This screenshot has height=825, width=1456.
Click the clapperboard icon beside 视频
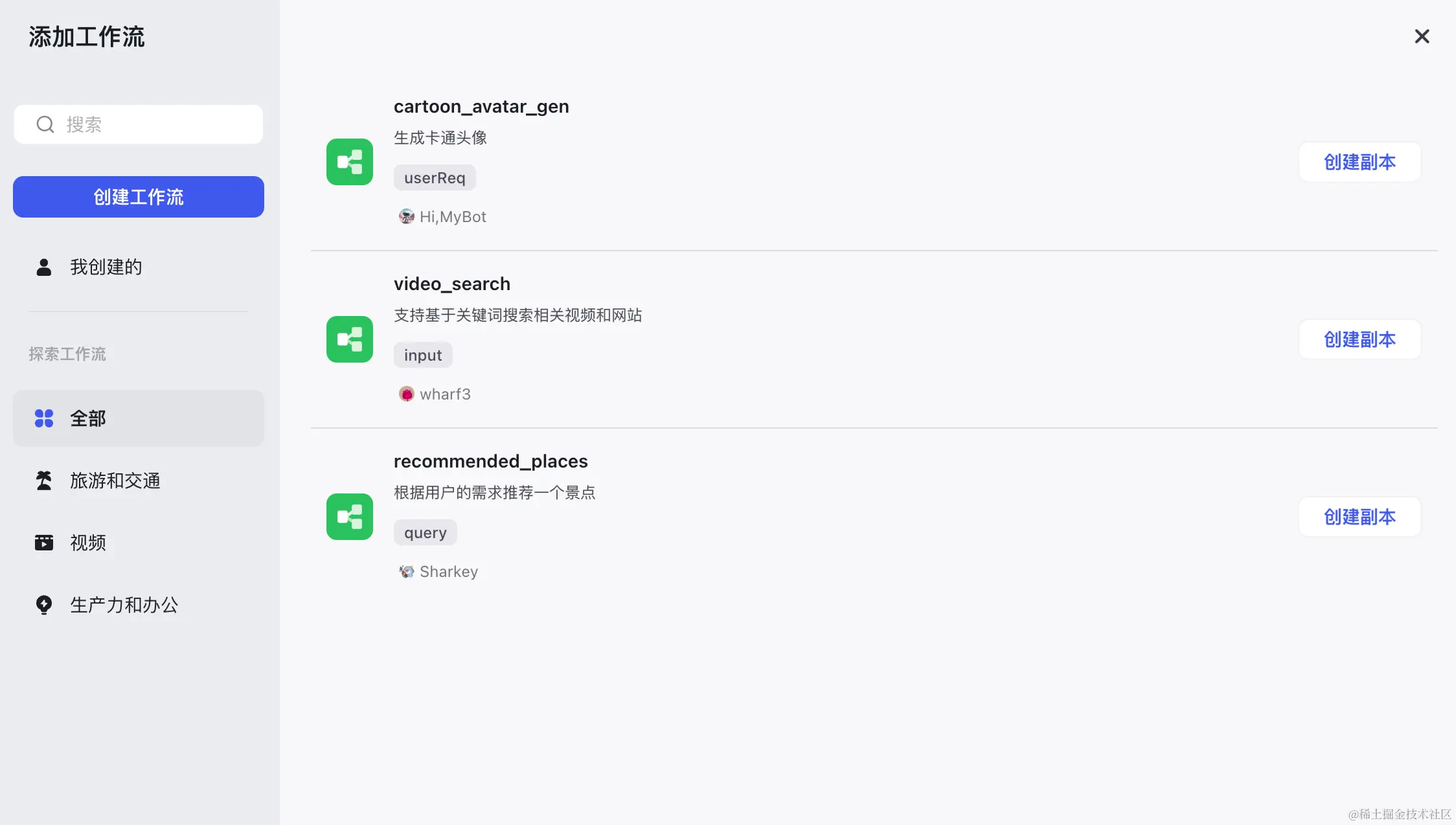coord(44,543)
